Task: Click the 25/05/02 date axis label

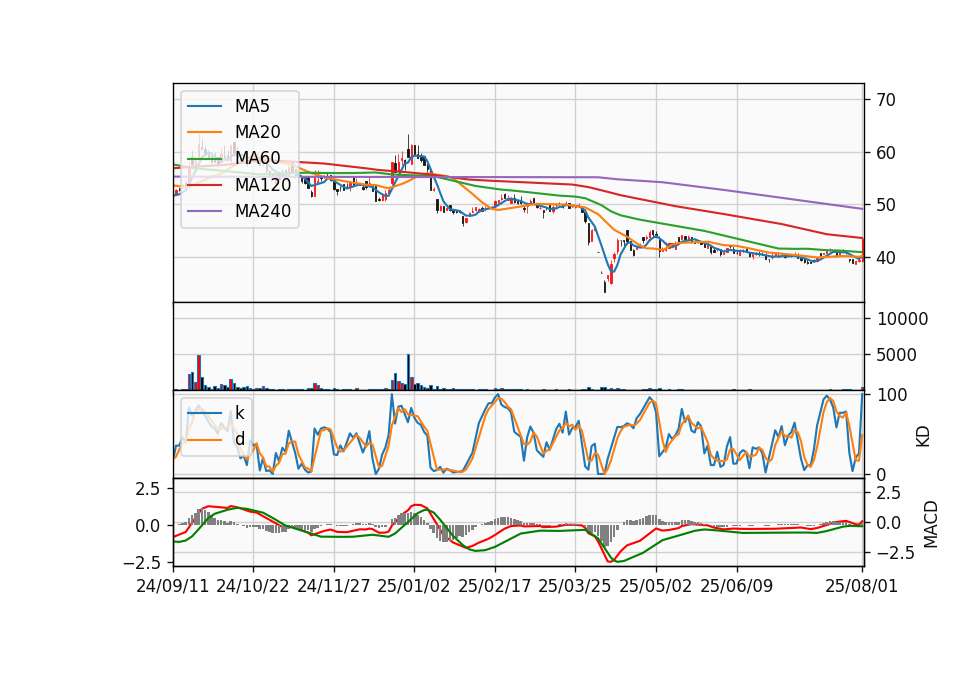Action: pos(656,586)
